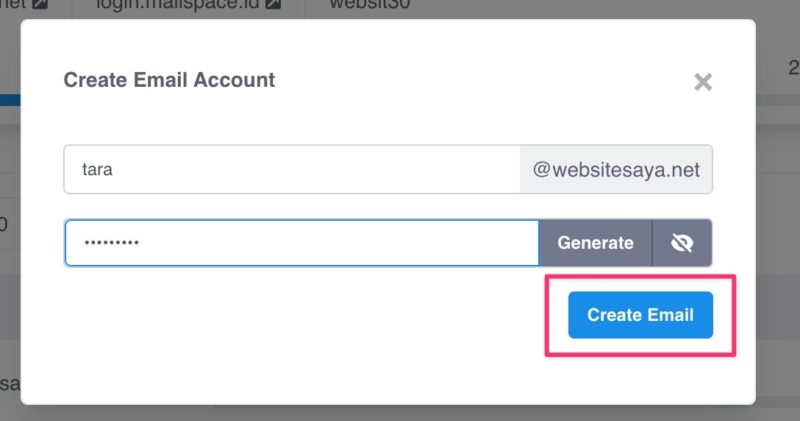This screenshot has width=800, height=421.
Task: Place cursor after "tara" in the email field
Action: point(114,169)
